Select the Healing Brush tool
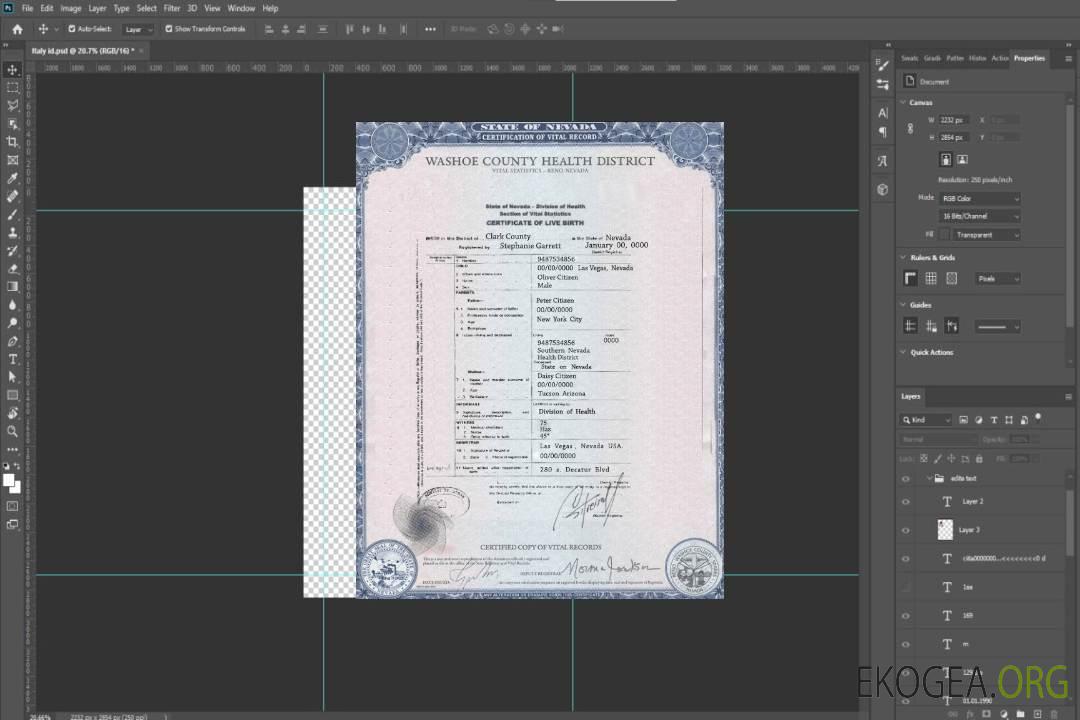 [12, 196]
